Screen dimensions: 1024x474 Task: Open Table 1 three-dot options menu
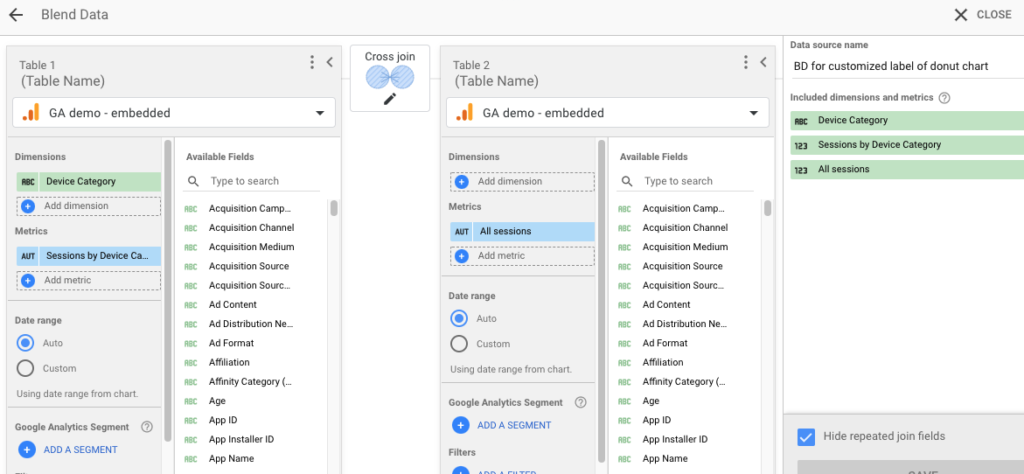click(312, 62)
